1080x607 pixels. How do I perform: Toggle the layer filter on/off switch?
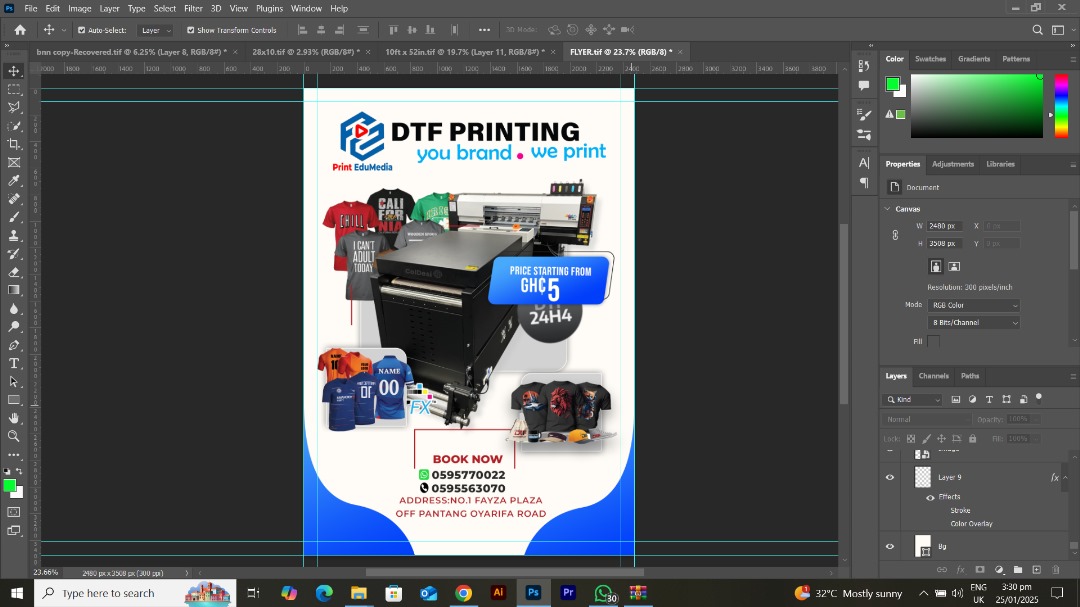(x=1039, y=398)
